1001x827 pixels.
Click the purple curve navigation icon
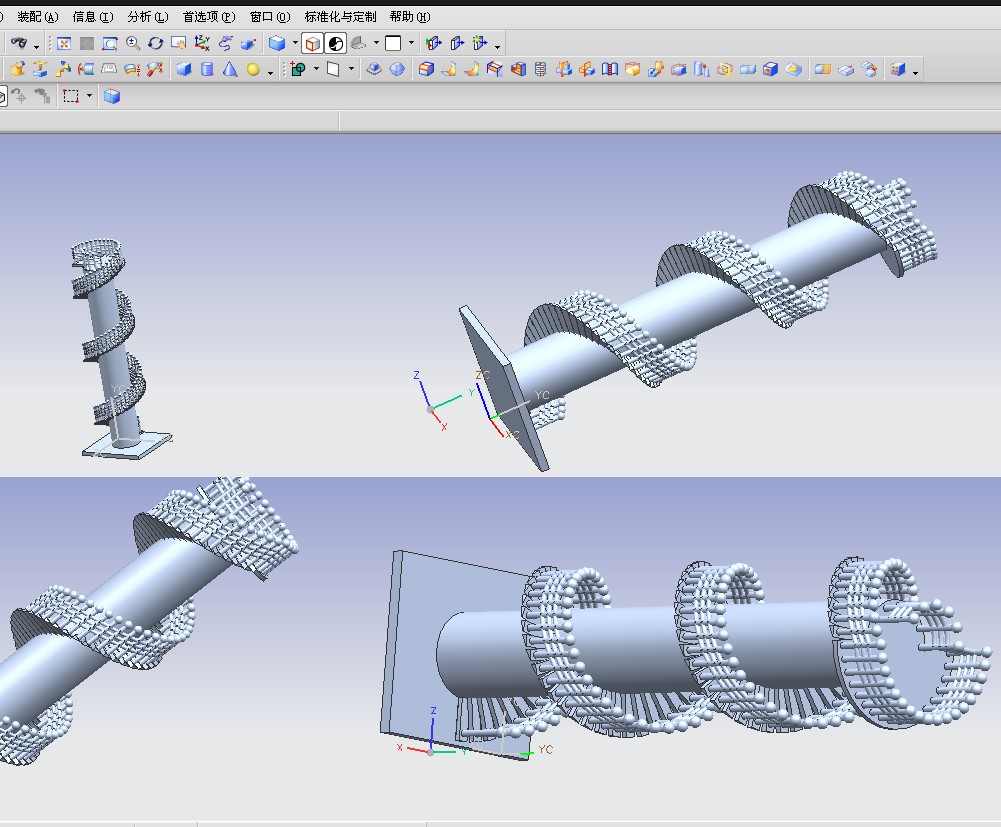[225, 43]
